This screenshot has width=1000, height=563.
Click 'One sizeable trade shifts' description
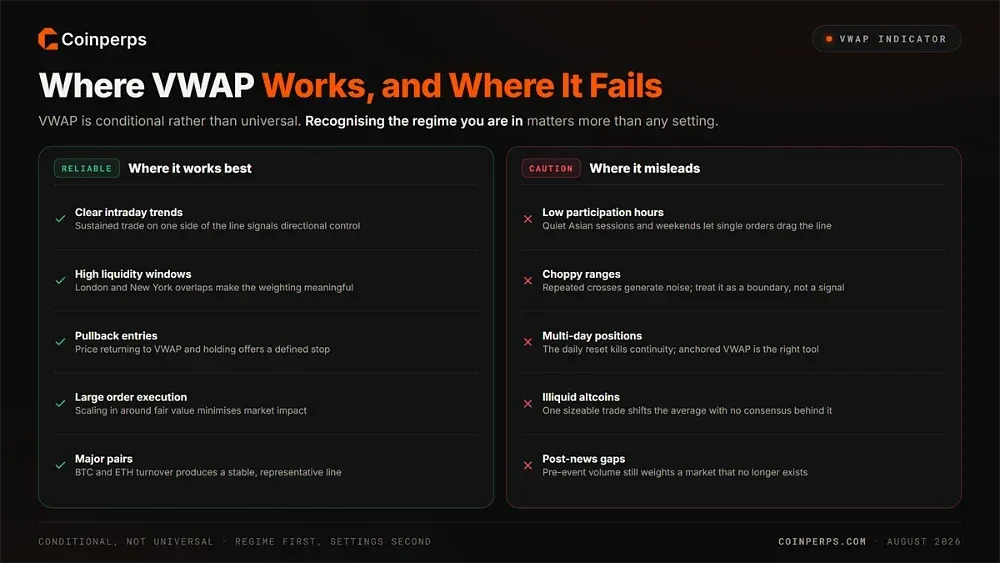687,411
